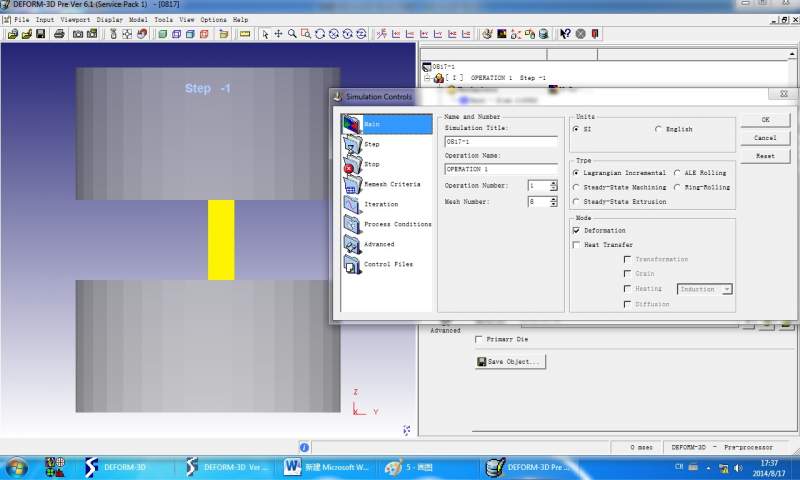Decrease the Mesh Number spinner

[x=554, y=205]
